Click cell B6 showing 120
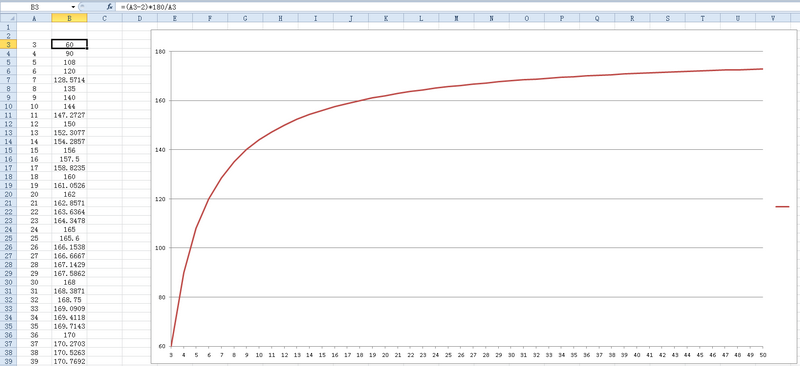800x366 pixels. click(69, 71)
